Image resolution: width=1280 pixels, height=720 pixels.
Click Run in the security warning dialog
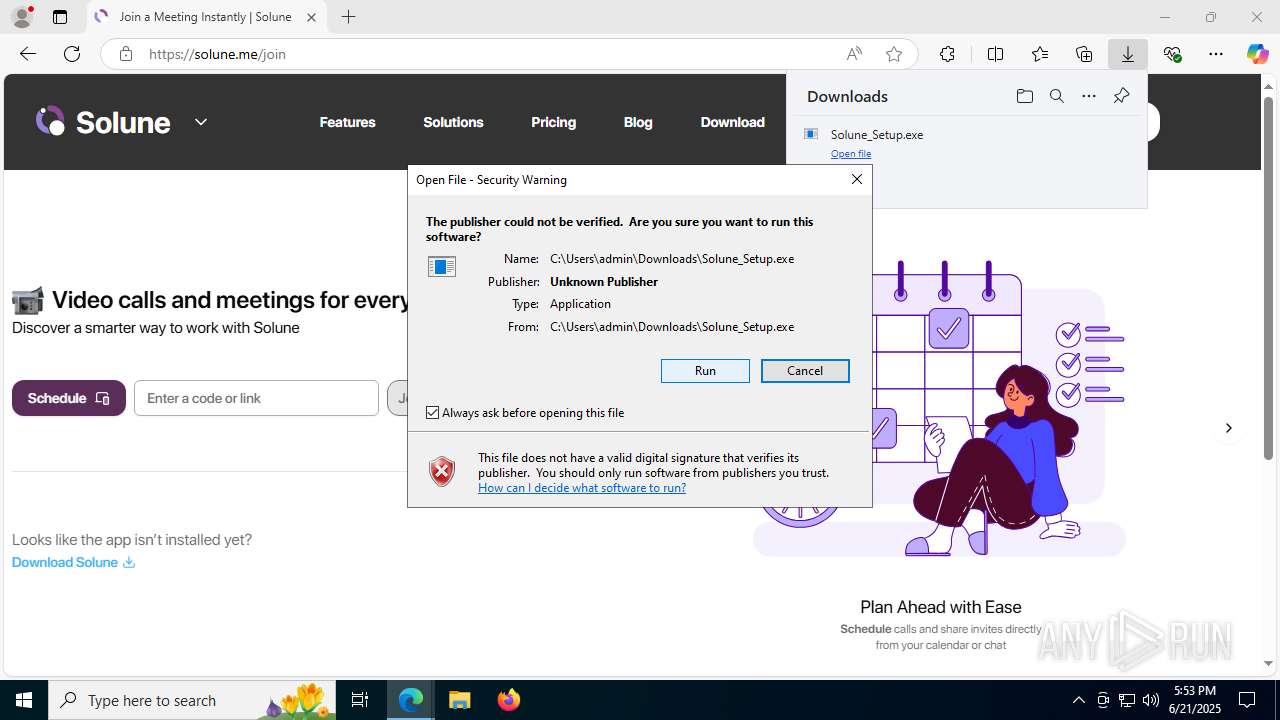[705, 371]
